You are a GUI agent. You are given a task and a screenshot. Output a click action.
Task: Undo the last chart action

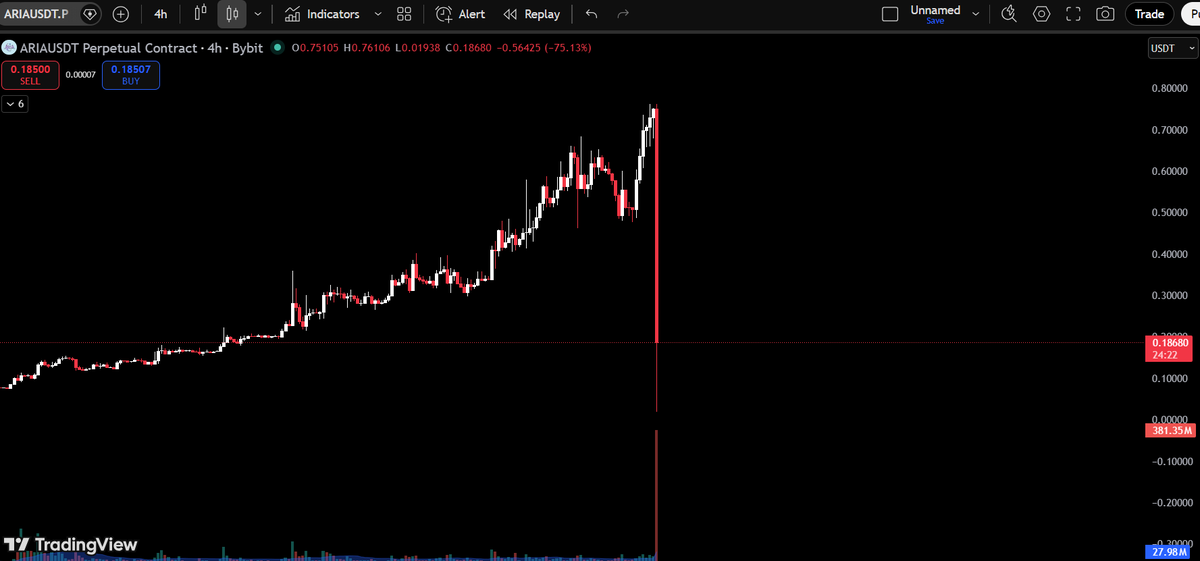click(591, 14)
